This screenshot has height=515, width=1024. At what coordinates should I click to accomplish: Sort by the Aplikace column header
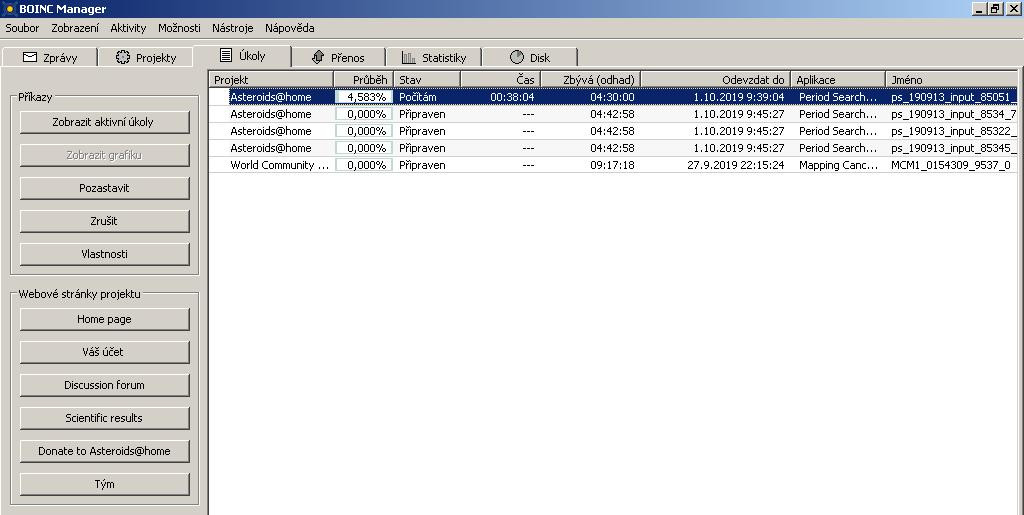(839, 80)
